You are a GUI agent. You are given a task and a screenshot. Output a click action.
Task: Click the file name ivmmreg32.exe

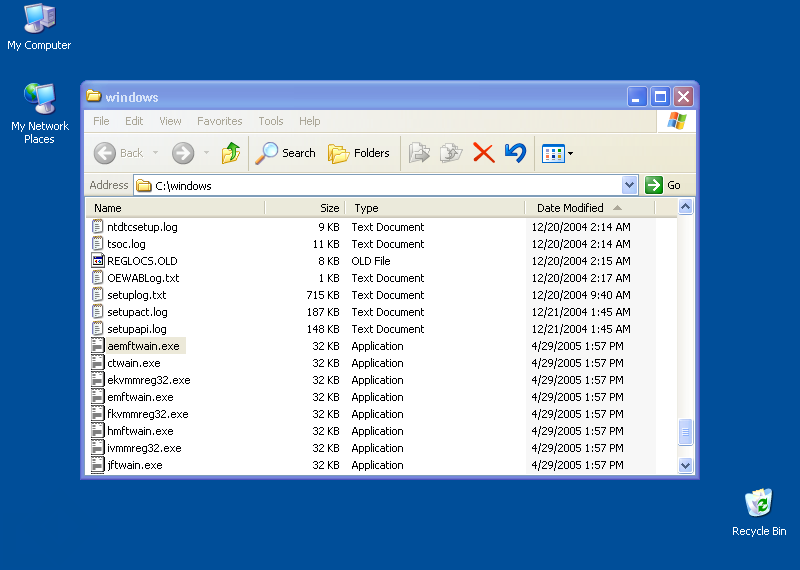pyautogui.click(x=144, y=448)
